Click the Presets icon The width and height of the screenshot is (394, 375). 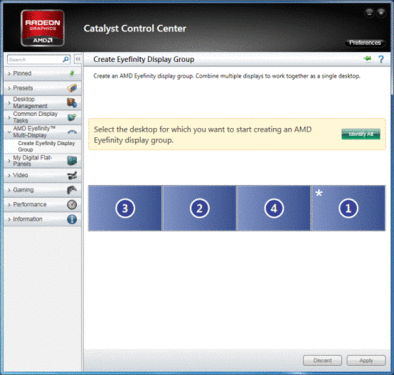[72, 88]
